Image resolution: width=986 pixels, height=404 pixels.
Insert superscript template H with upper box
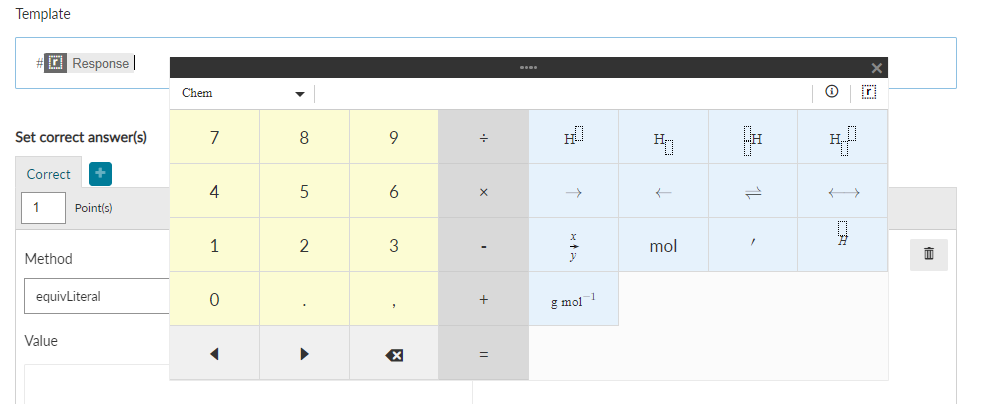click(x=573, y=137)
